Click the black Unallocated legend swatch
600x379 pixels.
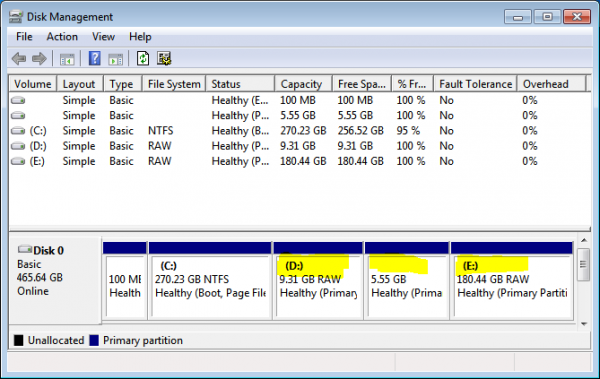pyautogui.click(x=18, y=340)
